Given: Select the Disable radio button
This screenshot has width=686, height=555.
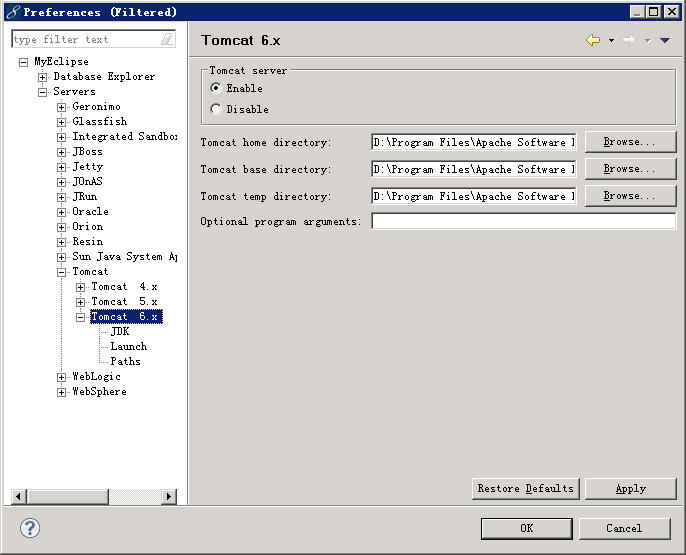Looking at the screenshot, I should click(216, 109).
